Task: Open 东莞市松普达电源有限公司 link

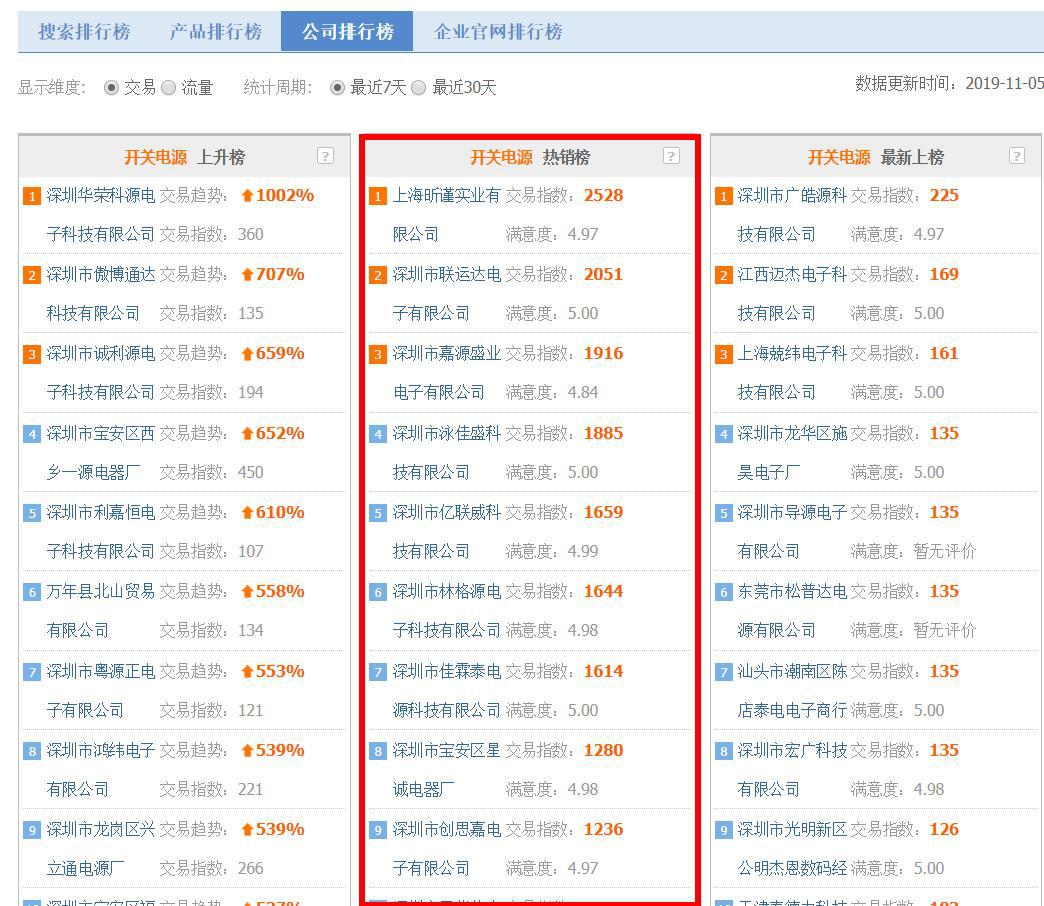Action: 792,610
